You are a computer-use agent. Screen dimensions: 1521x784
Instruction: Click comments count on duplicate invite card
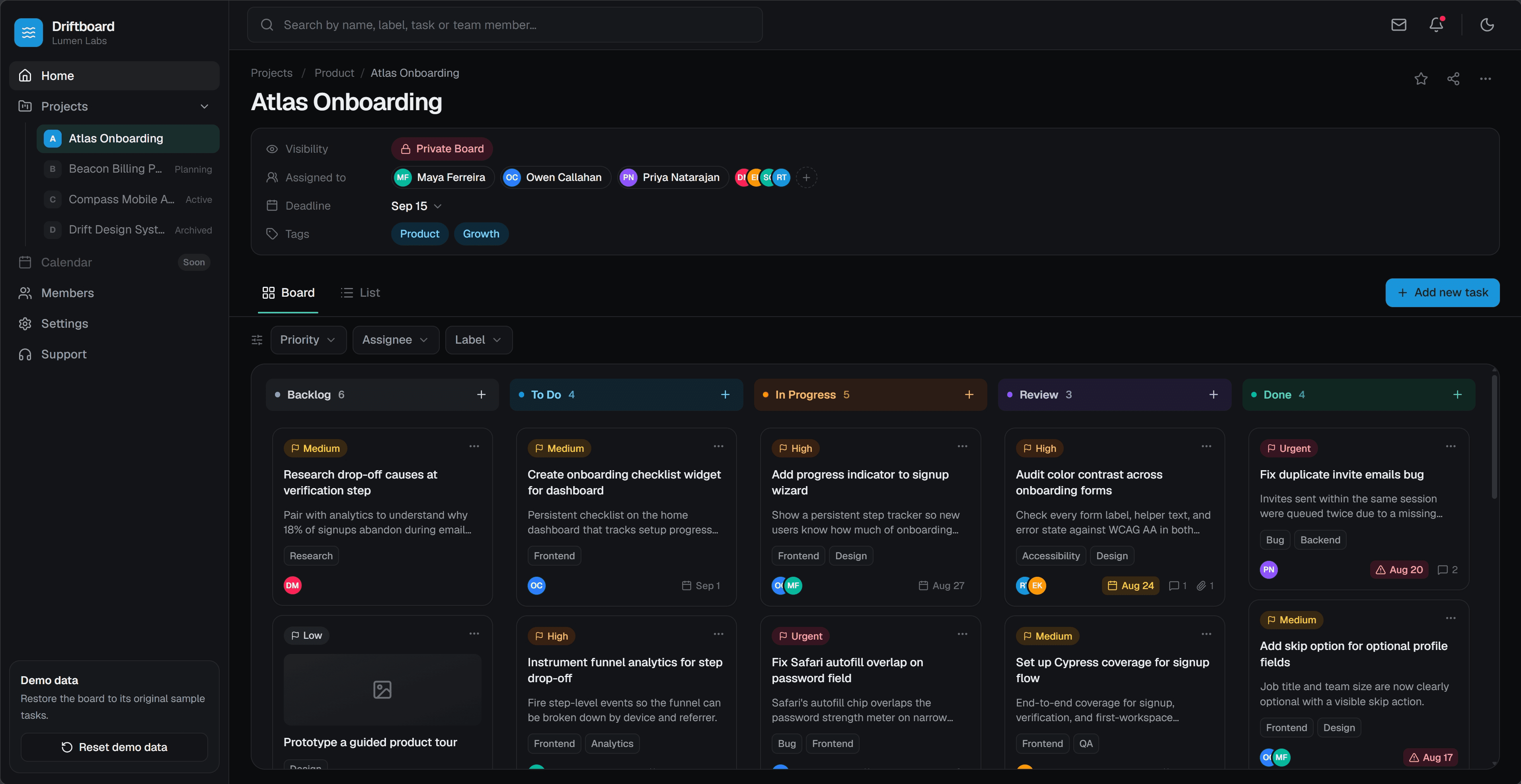point(1447,570)
